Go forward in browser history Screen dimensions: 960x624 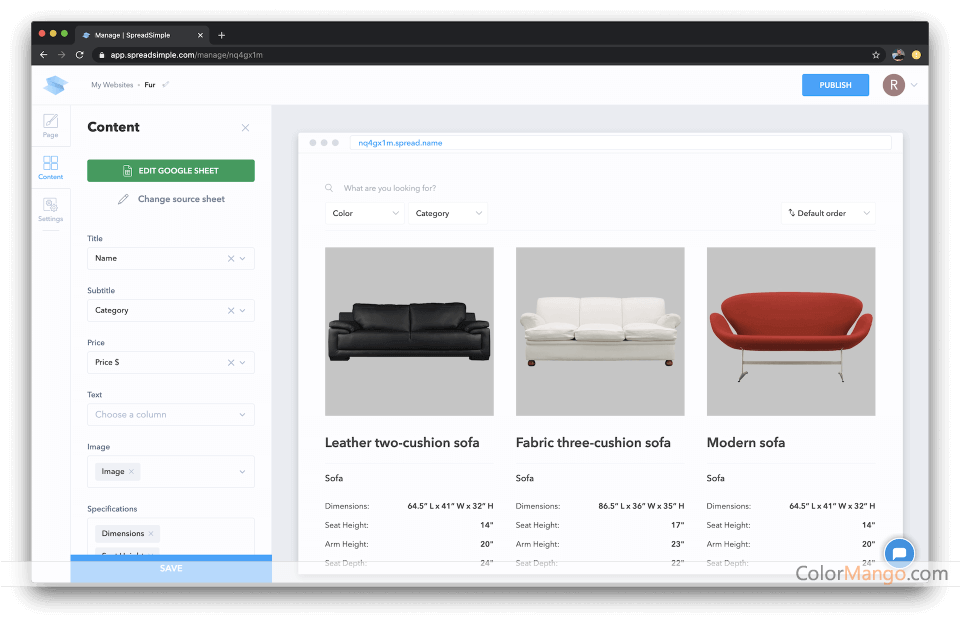61,55
